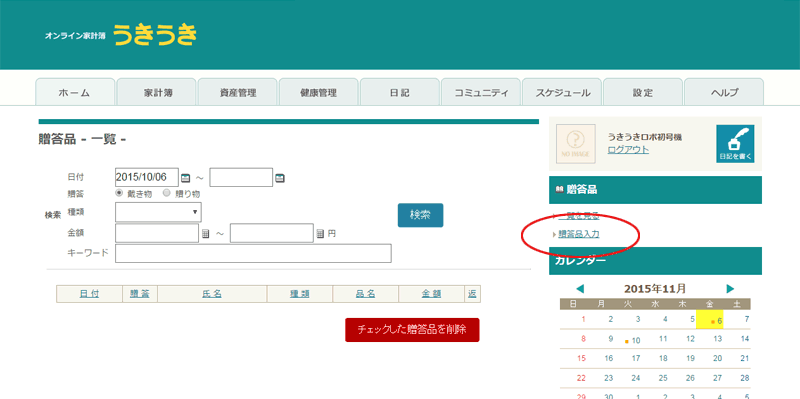This screenshot has height=399, width=800.
Task: Go to next month in calendar
Action: click(x=730, y=289)
